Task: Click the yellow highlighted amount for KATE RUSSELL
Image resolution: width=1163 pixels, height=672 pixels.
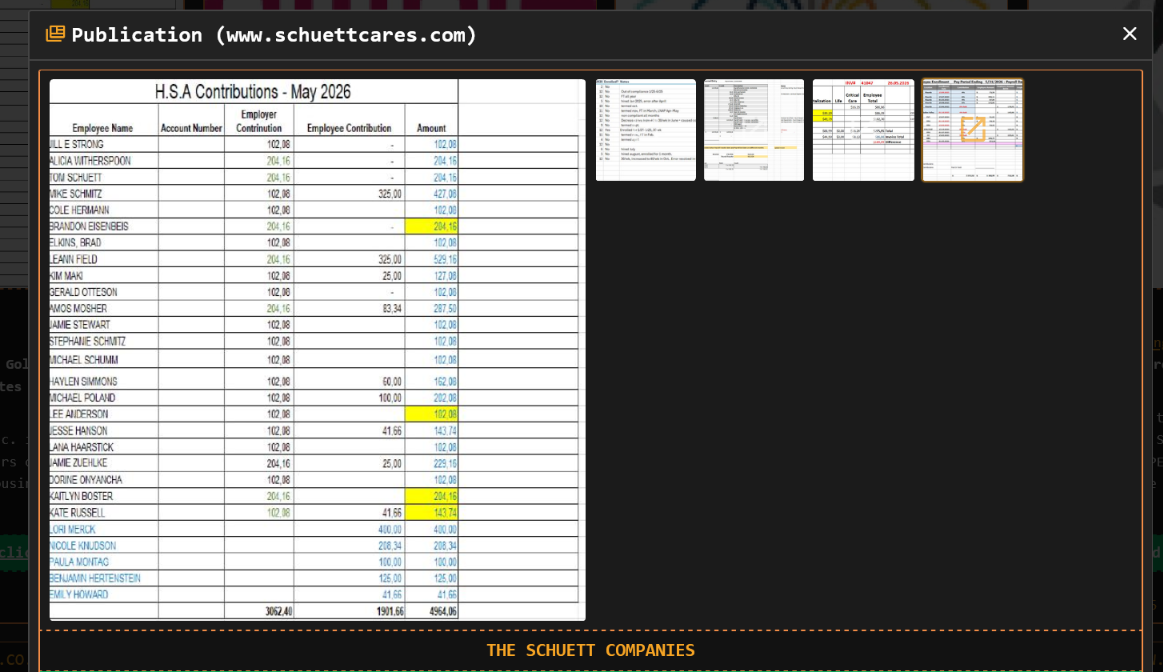Action: (431, 513)
